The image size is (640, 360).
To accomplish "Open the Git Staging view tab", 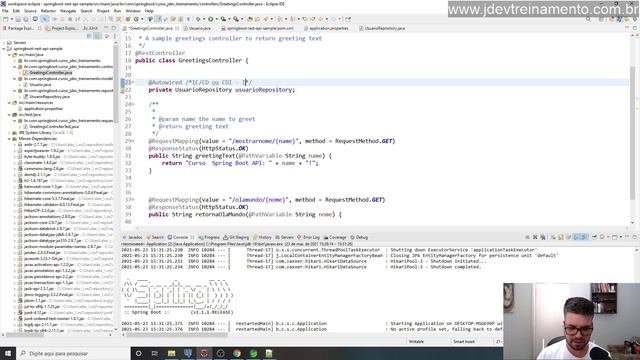I will point(236,237).
